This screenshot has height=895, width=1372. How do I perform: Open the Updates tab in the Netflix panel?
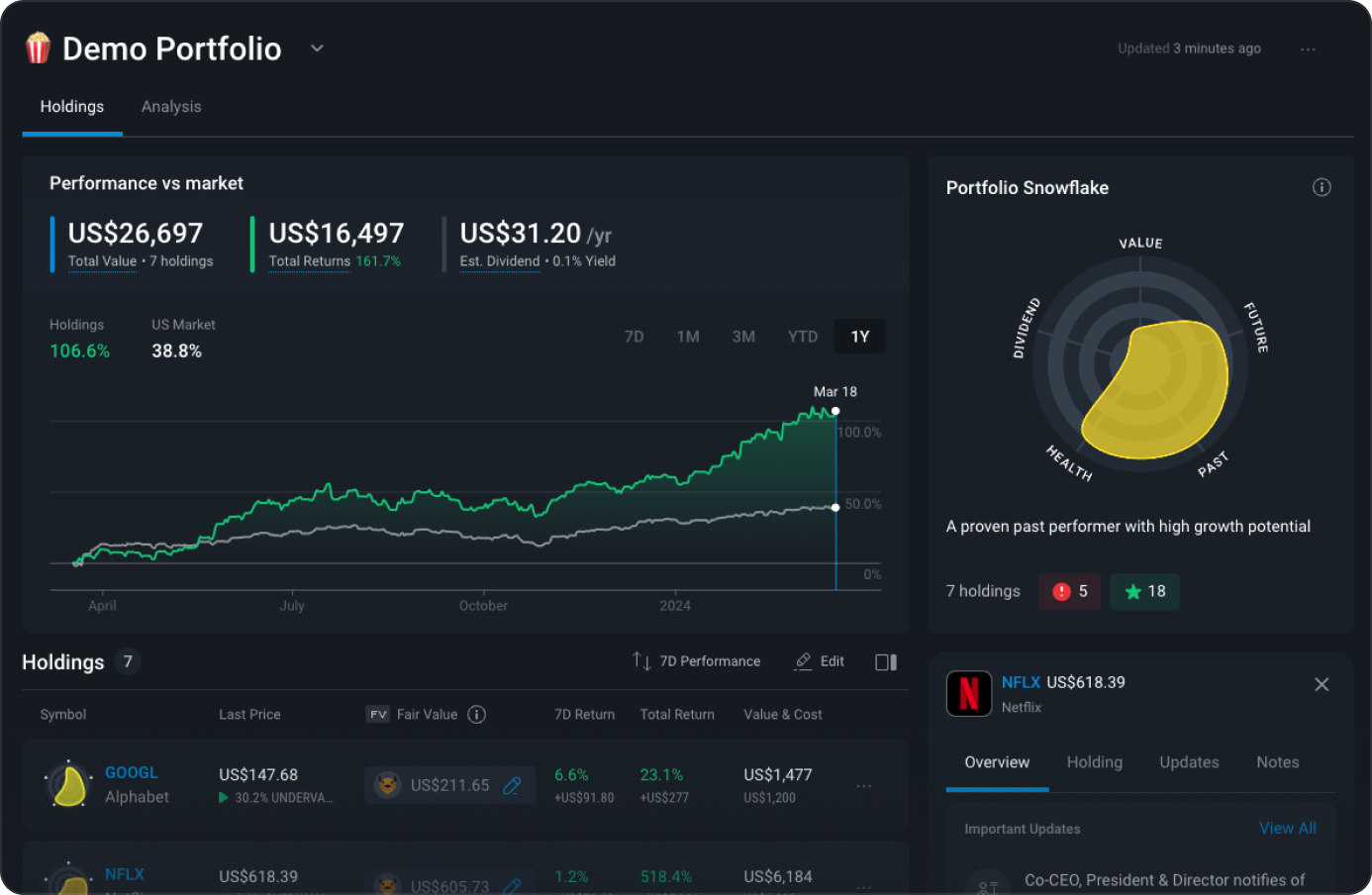pyautogui.click(x=1188, y=762)
